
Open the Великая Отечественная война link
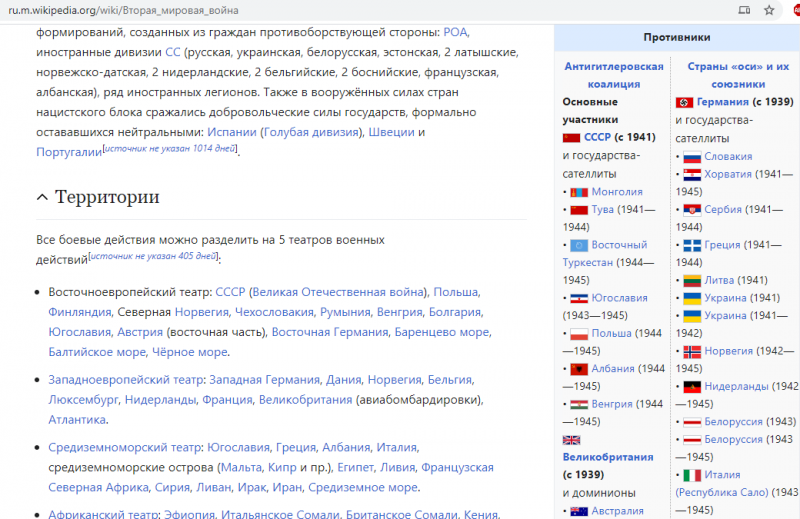pos(339,292)
